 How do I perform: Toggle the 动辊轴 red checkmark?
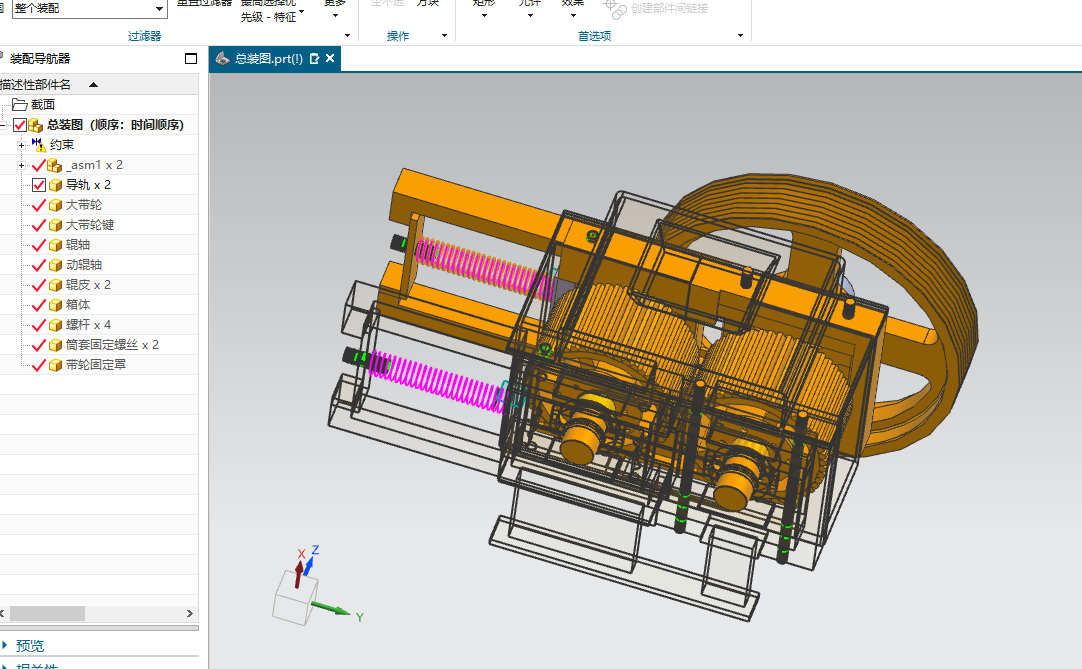click(39, 265)
